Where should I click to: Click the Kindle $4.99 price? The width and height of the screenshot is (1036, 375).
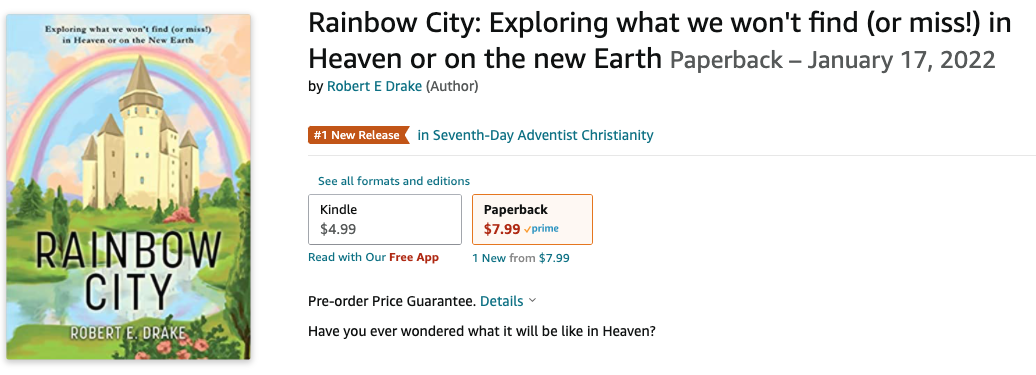[x=338, y=230]
